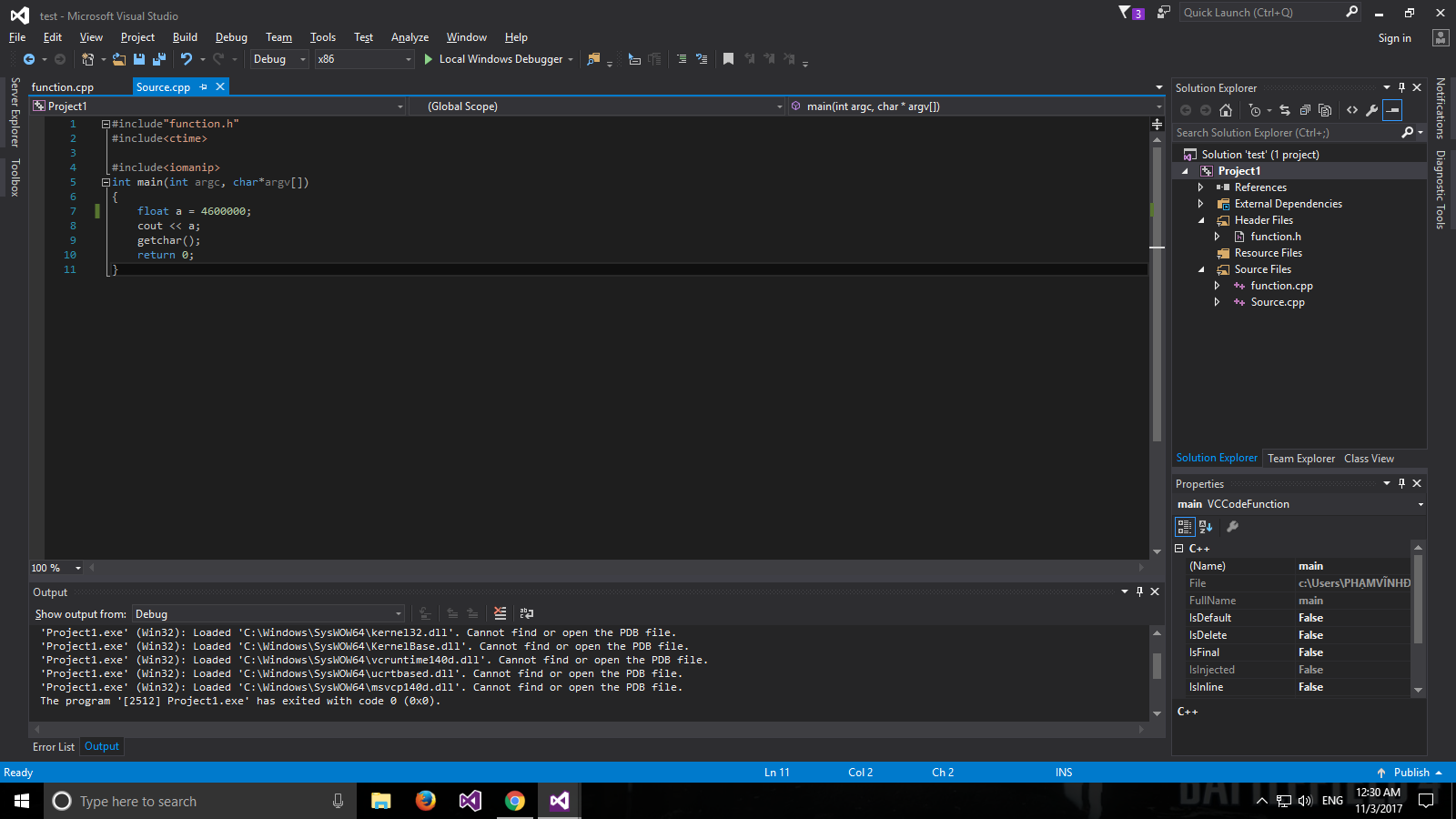Click the Save All toolbar icon

pyautogui.click(x=159, y=59)
